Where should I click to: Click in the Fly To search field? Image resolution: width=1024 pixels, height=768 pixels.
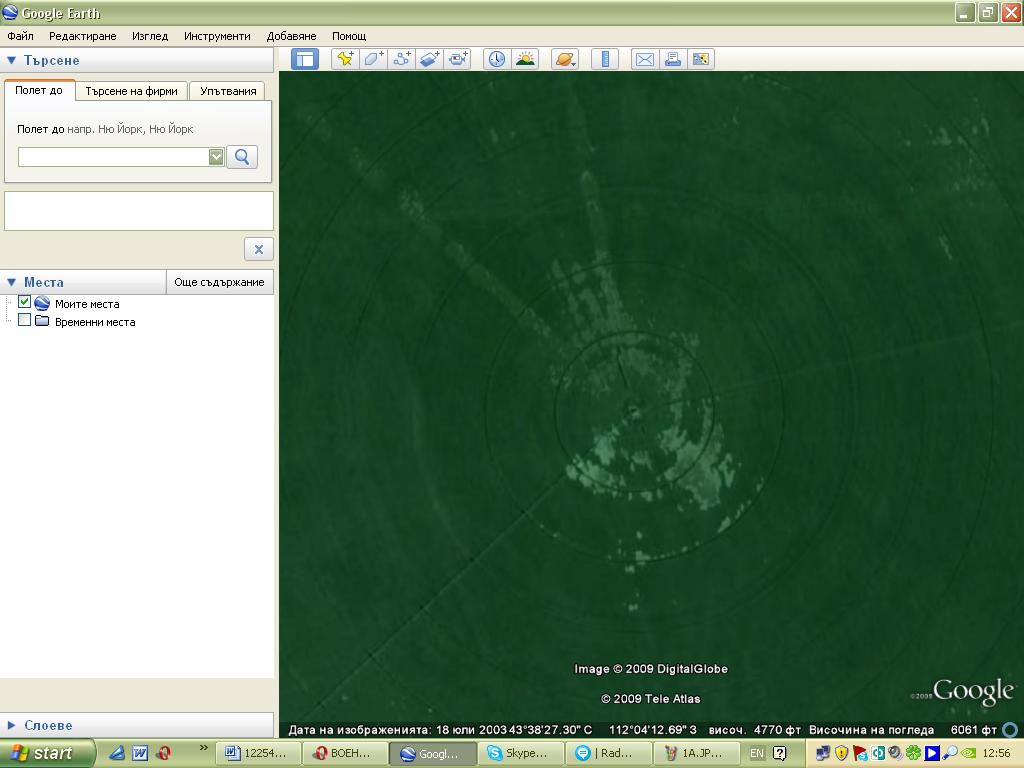tap(114, 157)
